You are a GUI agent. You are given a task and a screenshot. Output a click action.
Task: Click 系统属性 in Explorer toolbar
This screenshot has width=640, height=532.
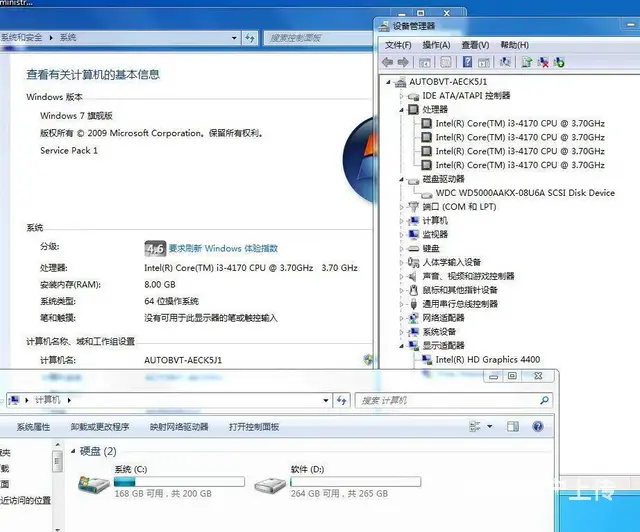point(33,427)
